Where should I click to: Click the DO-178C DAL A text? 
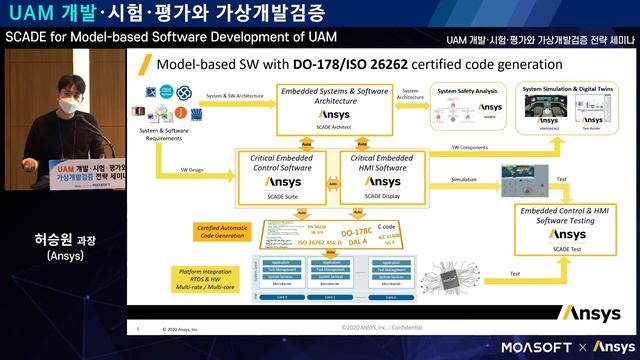point(357,237)
